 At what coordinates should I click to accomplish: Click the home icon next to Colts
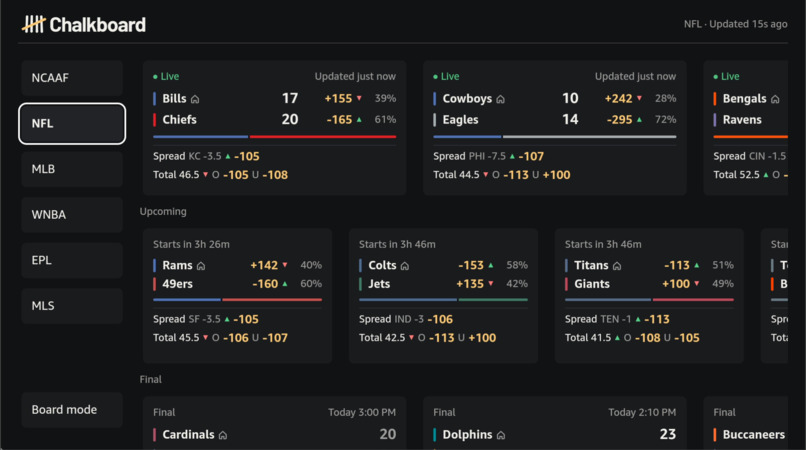405,265
